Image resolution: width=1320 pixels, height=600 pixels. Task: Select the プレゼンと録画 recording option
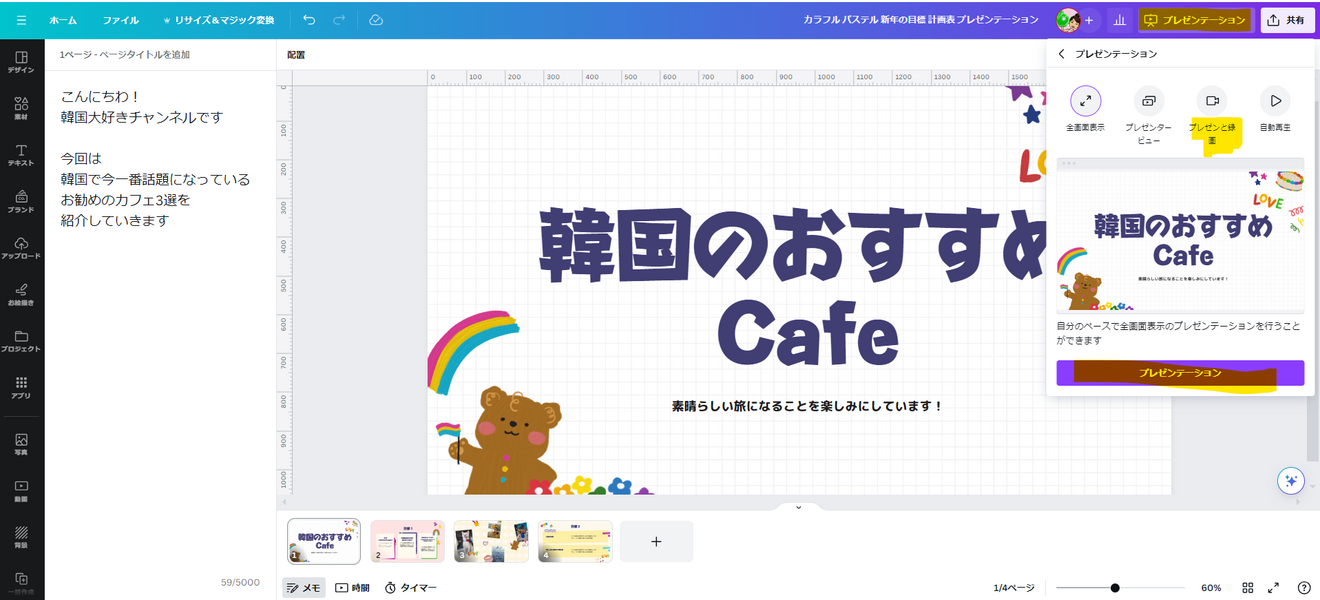point(1213,107)
